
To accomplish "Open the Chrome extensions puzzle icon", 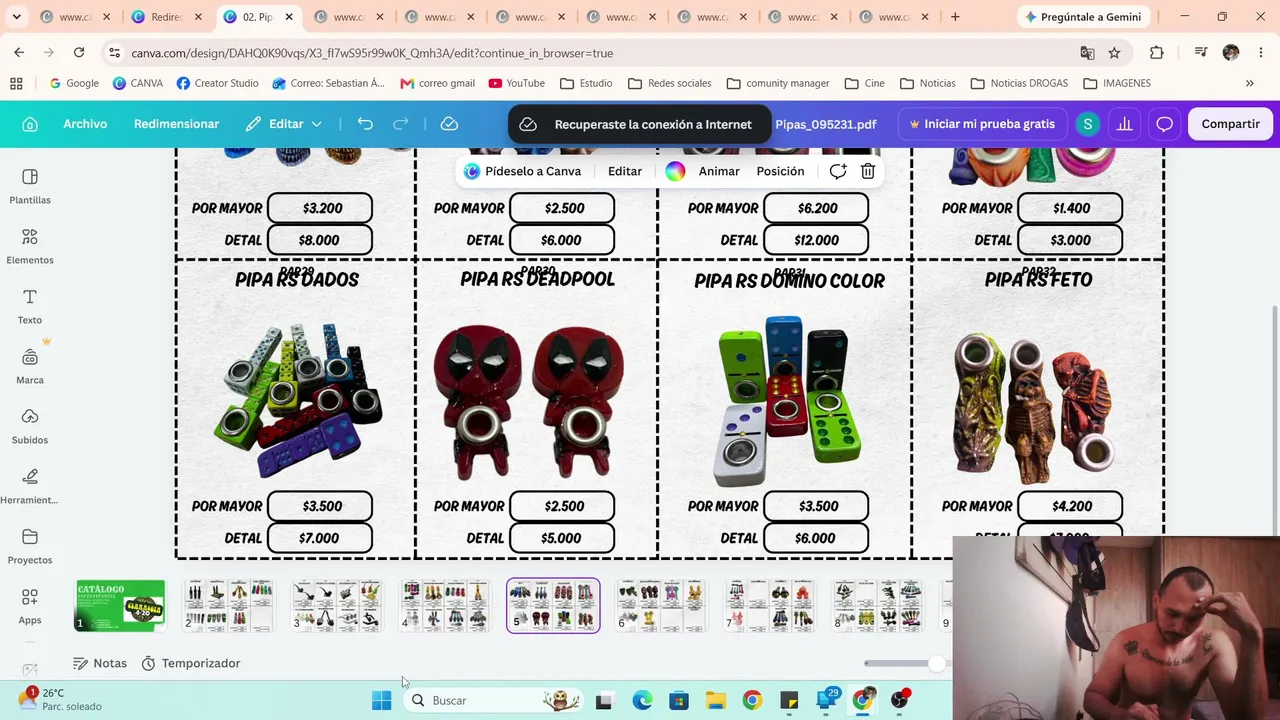I will point(1157,53).
